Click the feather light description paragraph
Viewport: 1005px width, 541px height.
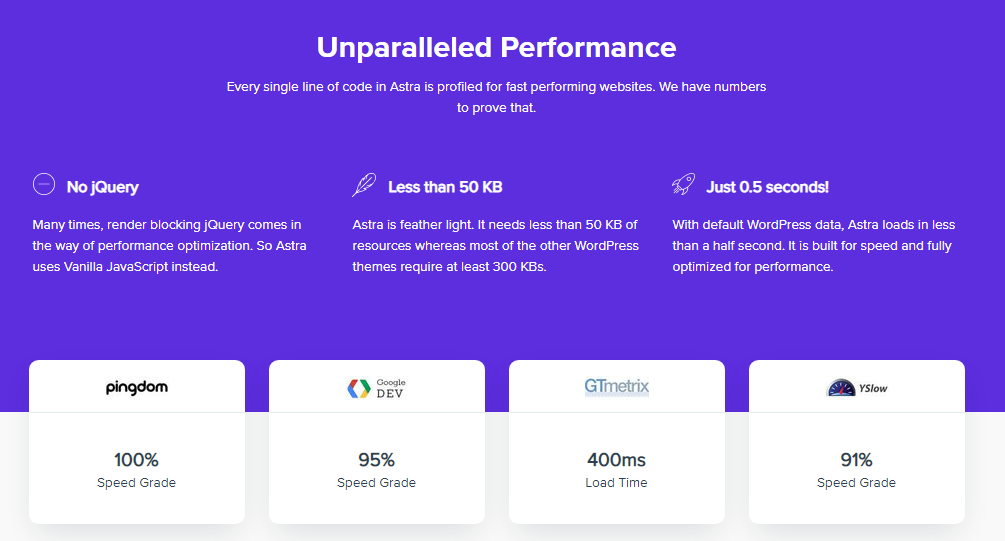495,246
